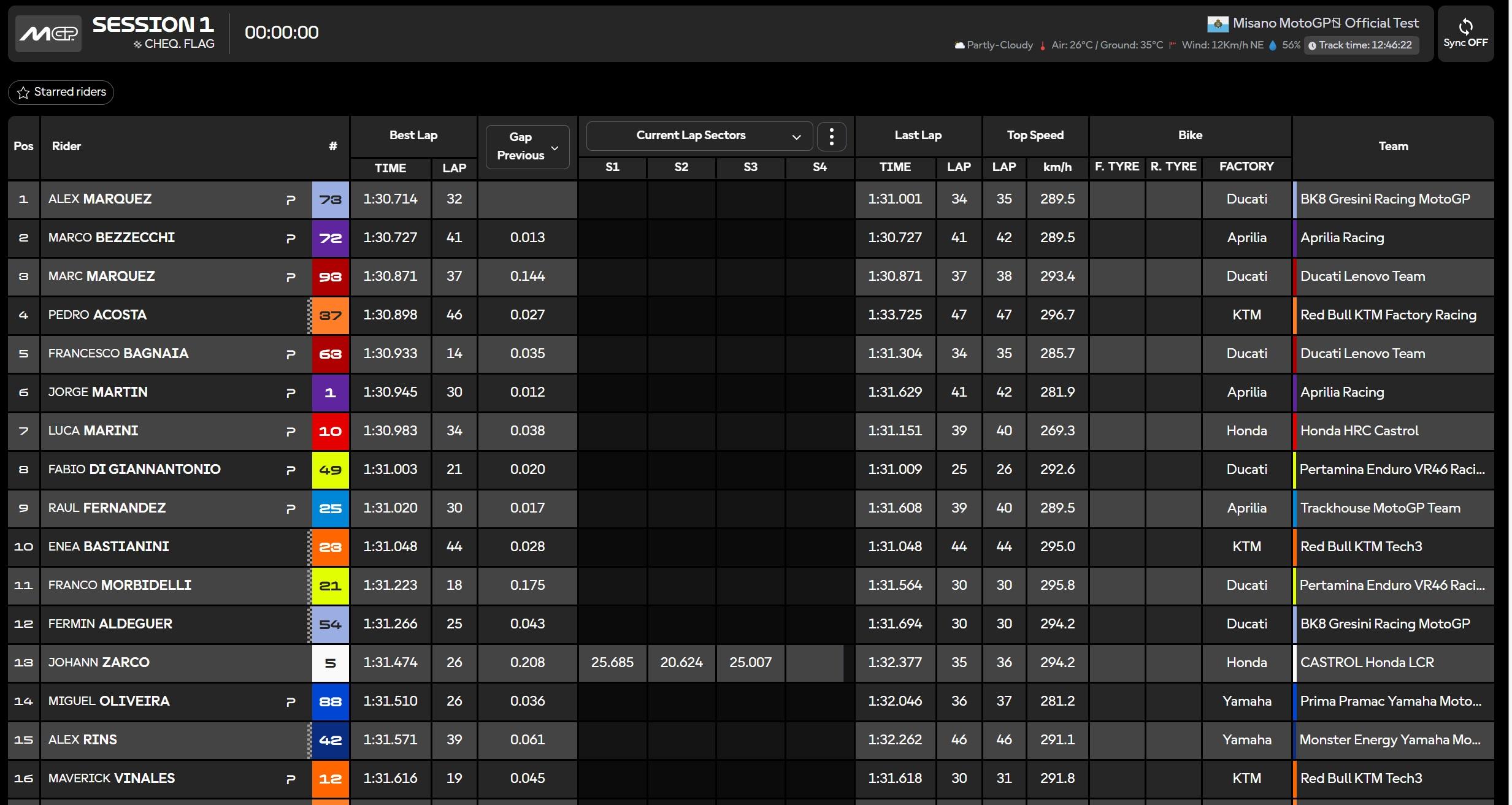Expand the Current Lap Sectors dropdown
Screen dimensions: 1512x805
[x=700, y=135]
